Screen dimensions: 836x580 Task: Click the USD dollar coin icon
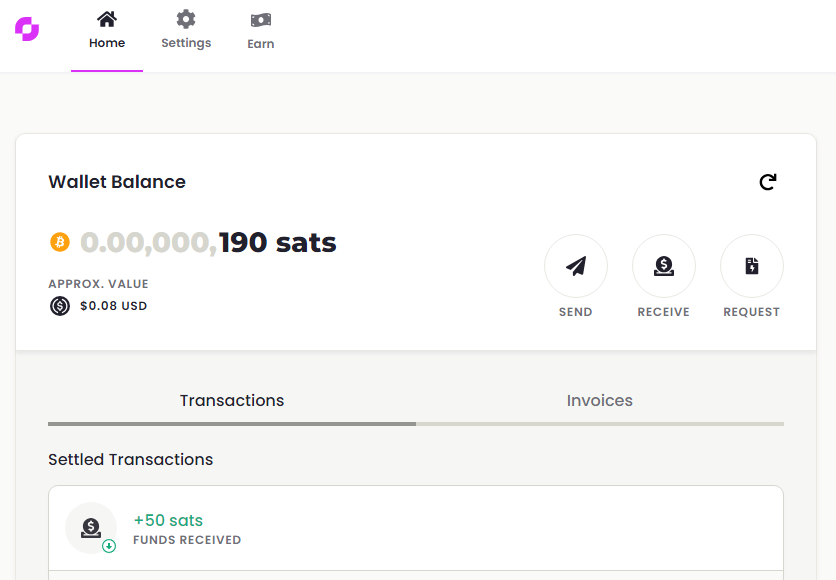(x=60, y=306)
